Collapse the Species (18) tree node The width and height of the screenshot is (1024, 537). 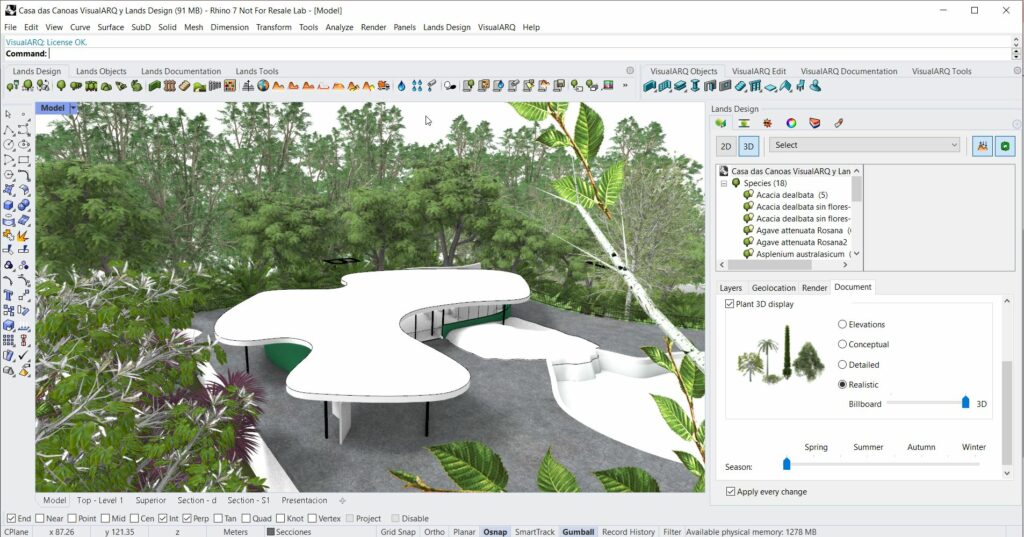point(724,184)
